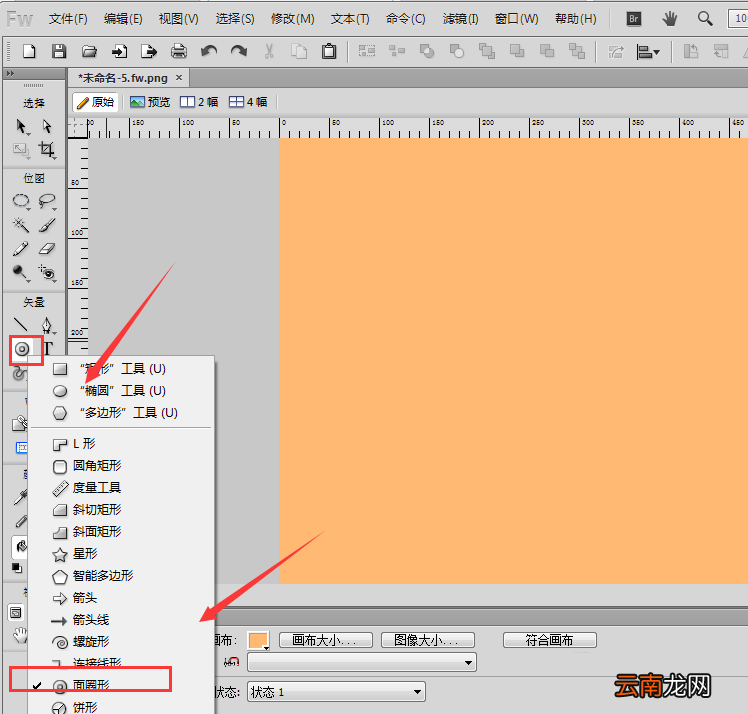The image size is (748, 714).
Task: Click the 画布大小... button
Action: (325, 640)
